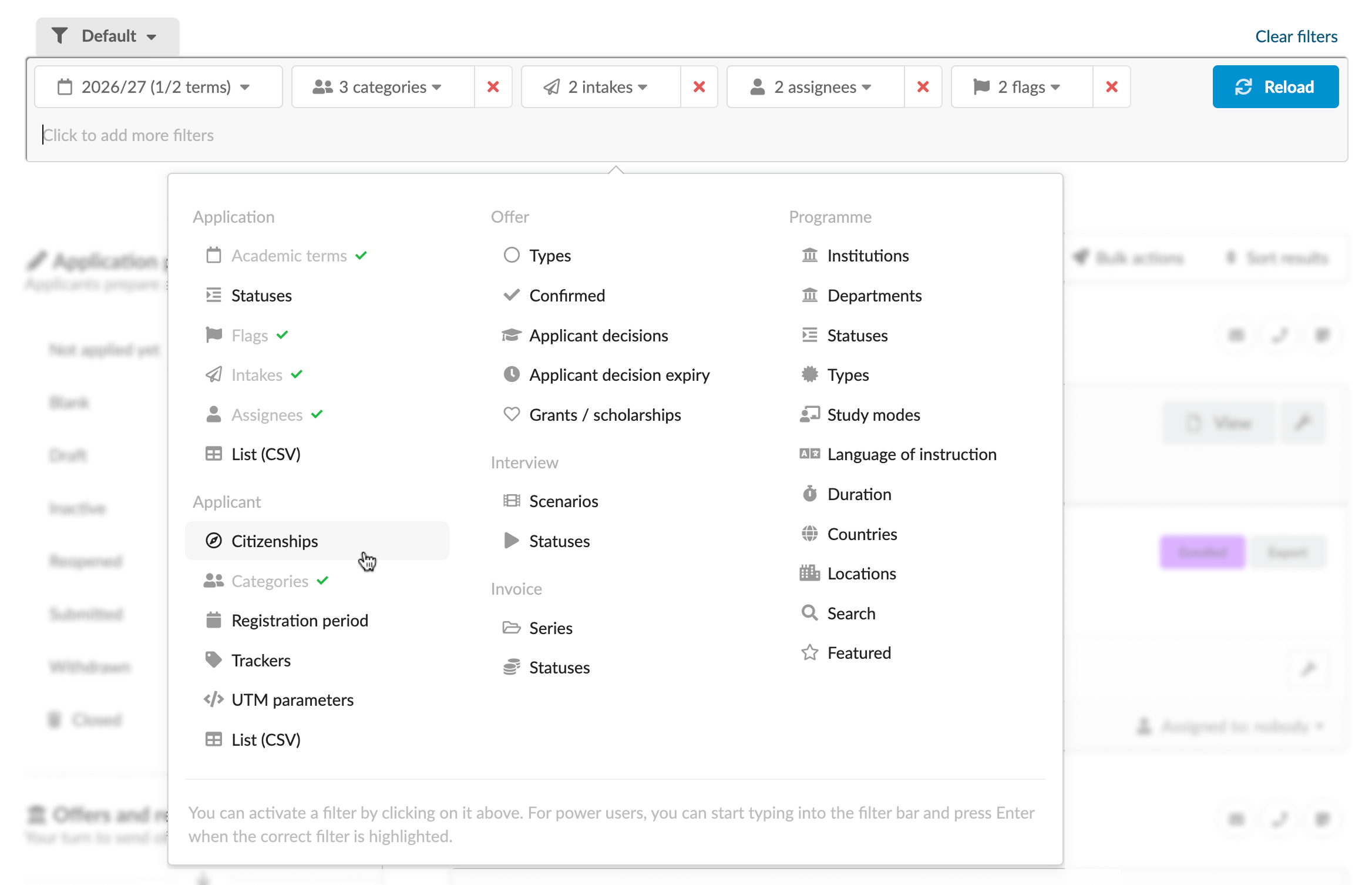
Task: Click the Applicant decisions graduation cap icon
Action: coord(512,335)
